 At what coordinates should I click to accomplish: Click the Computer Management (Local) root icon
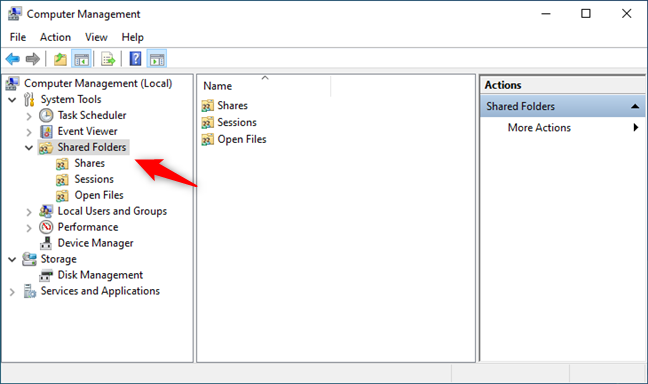click(12, 83)
